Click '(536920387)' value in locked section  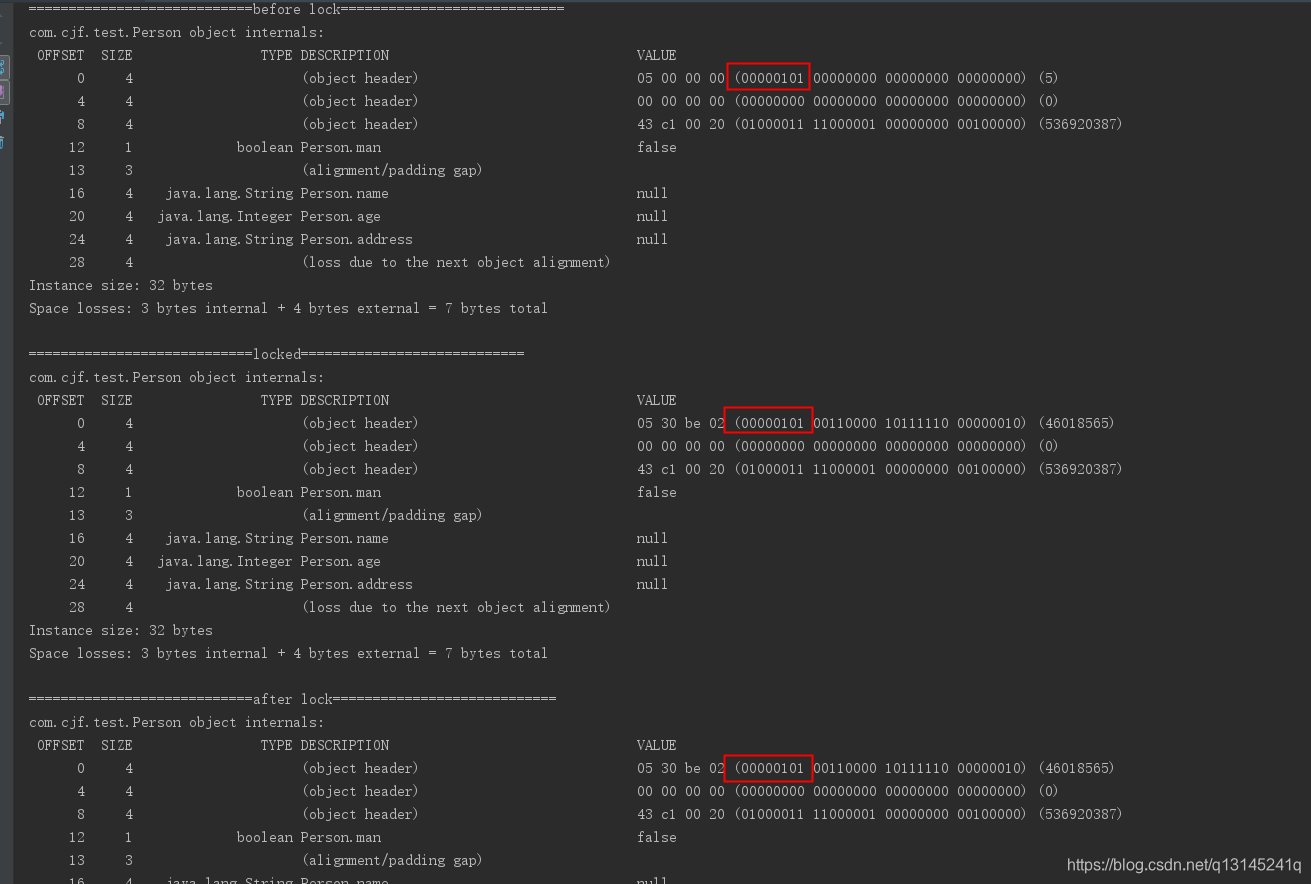(x=1080, y=469)
